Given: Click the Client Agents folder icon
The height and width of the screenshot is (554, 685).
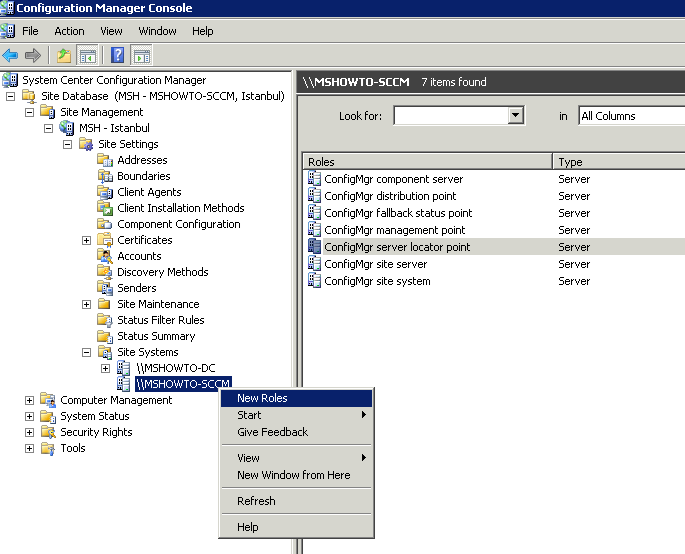Looking at the screenshot, I should (x=105, y=192).
